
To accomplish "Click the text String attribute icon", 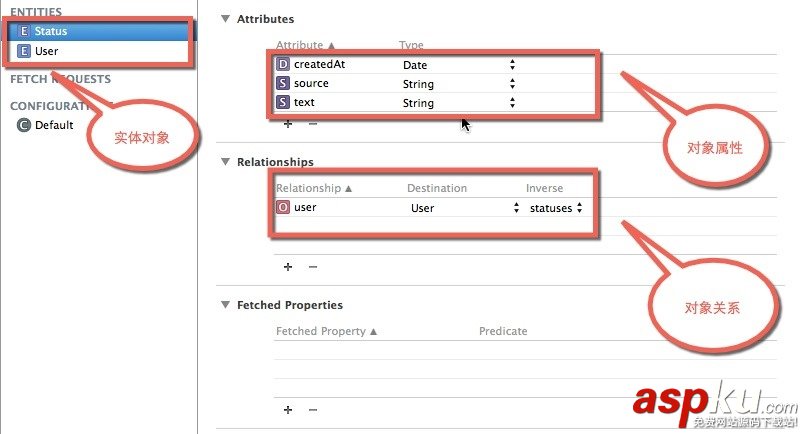I will [283, 103].
